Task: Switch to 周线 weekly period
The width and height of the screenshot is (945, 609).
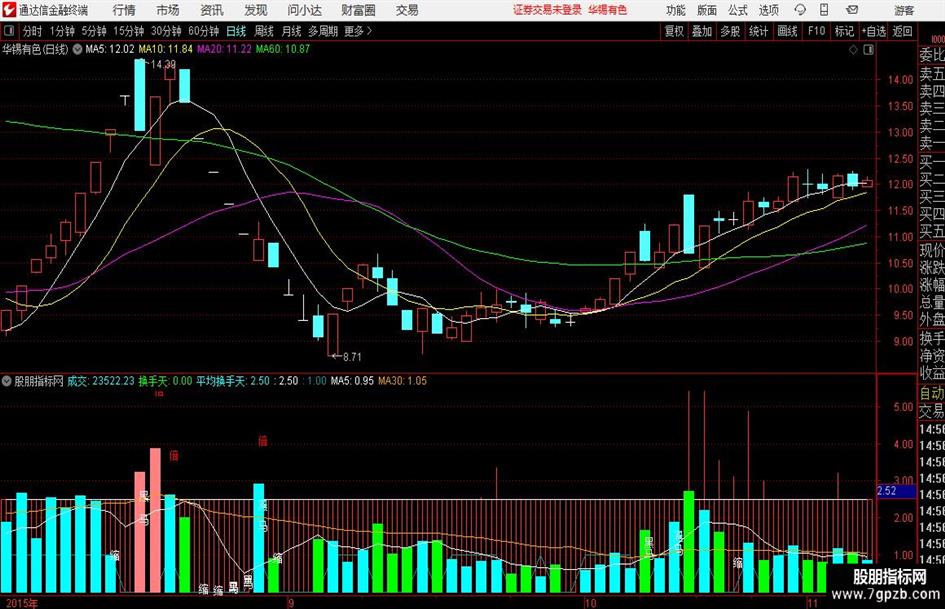Action: [x=264, y=31]
